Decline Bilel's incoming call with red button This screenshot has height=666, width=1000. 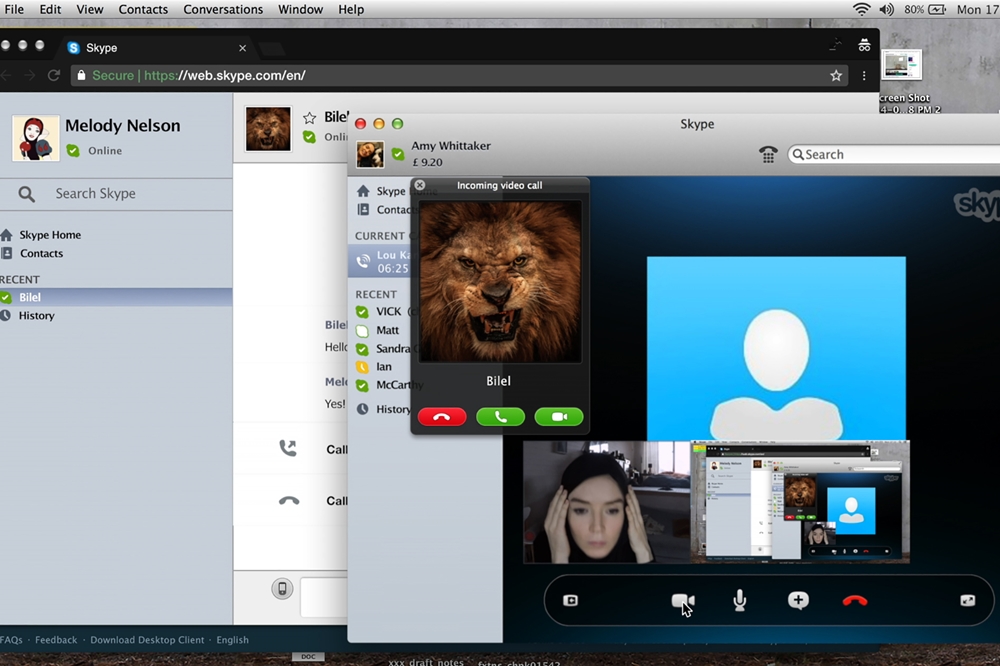click(442, 417)
